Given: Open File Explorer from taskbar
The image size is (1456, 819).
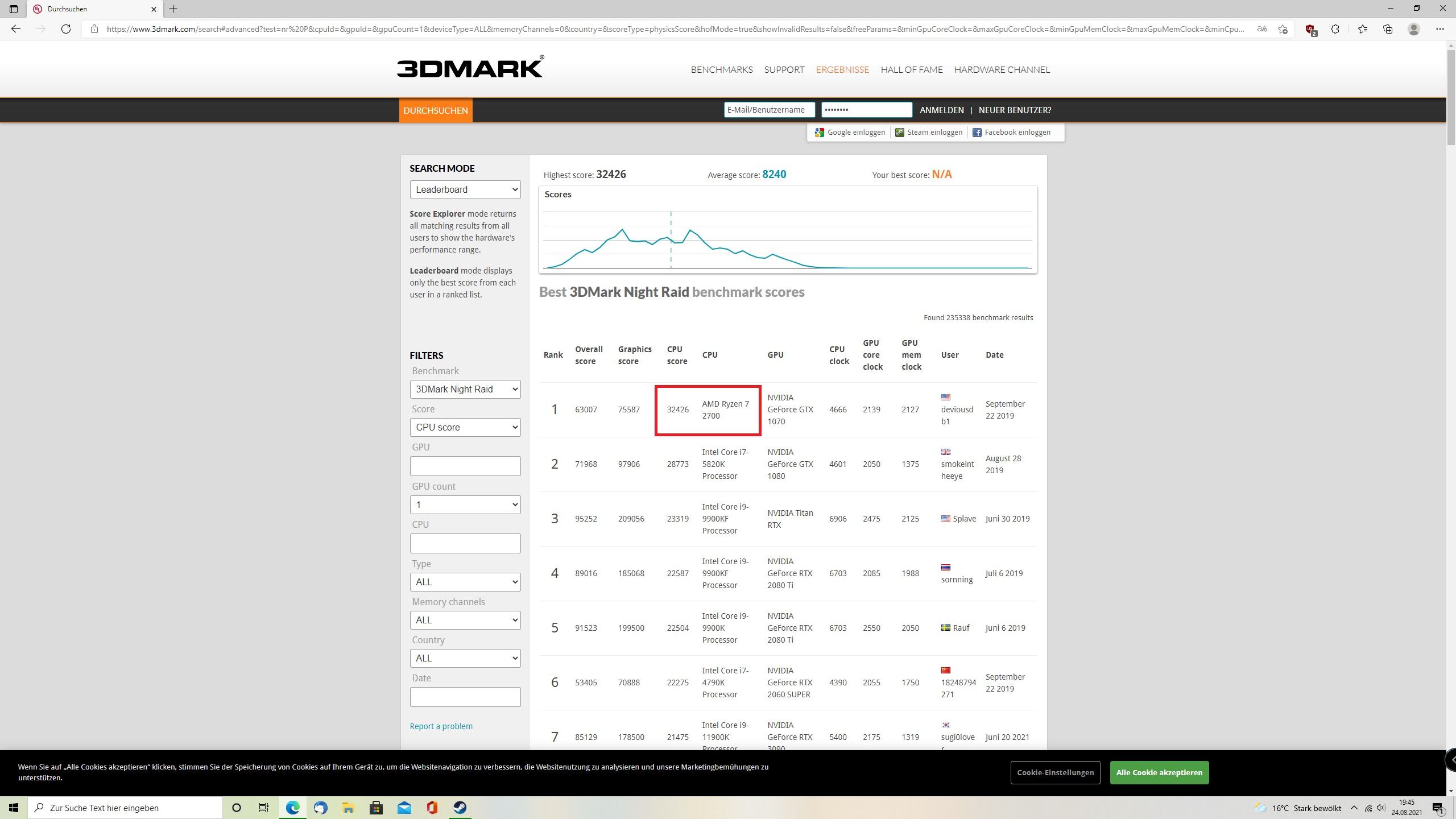Looking at the screenshot, I should pyautogui.click(x=348, y=808).
